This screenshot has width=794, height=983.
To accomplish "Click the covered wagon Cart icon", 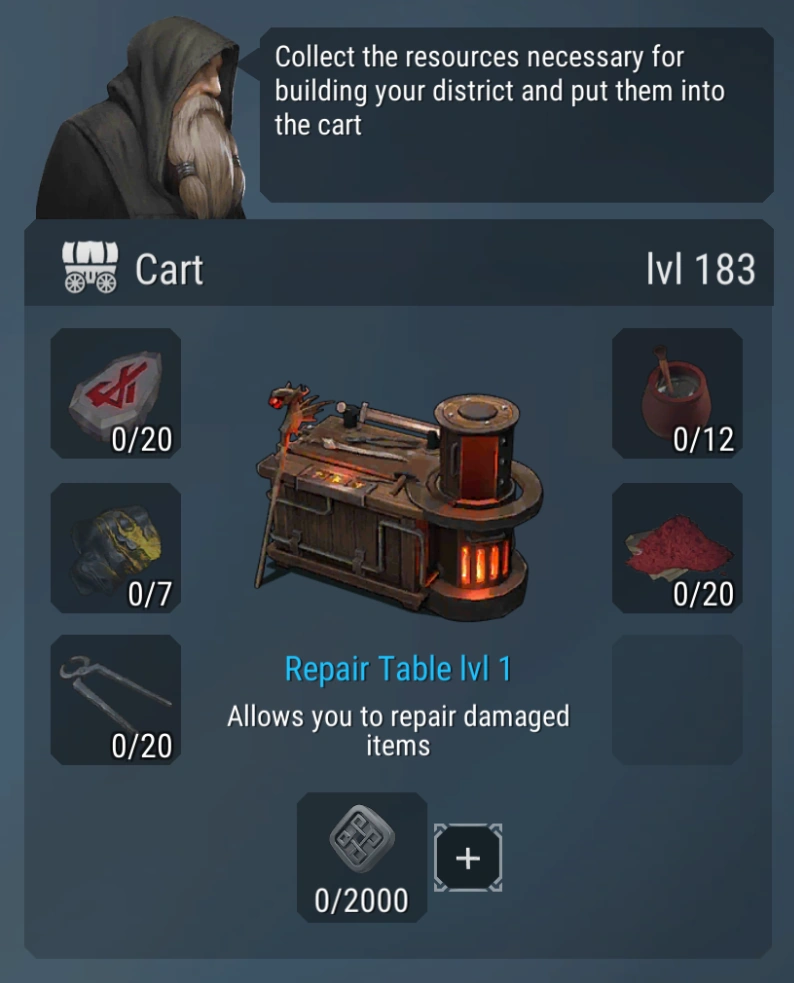I will (x=90, y=268).
